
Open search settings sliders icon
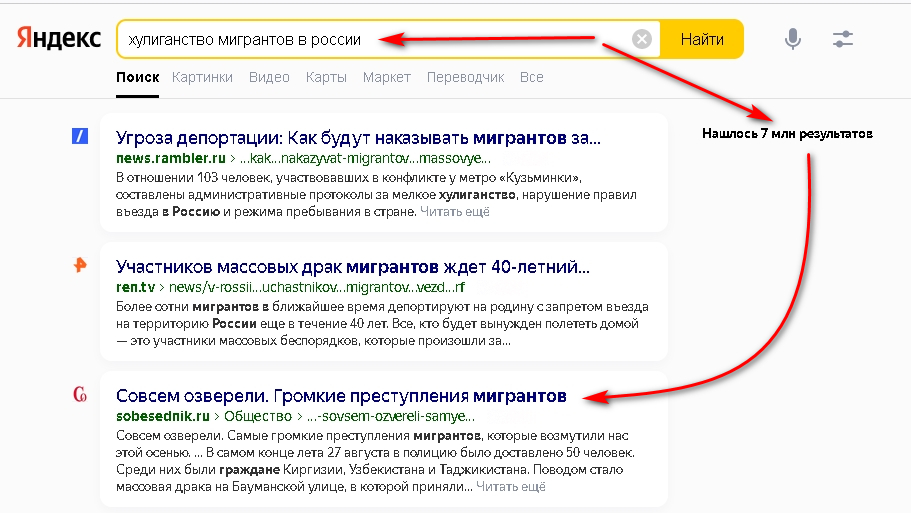[842, 40]
